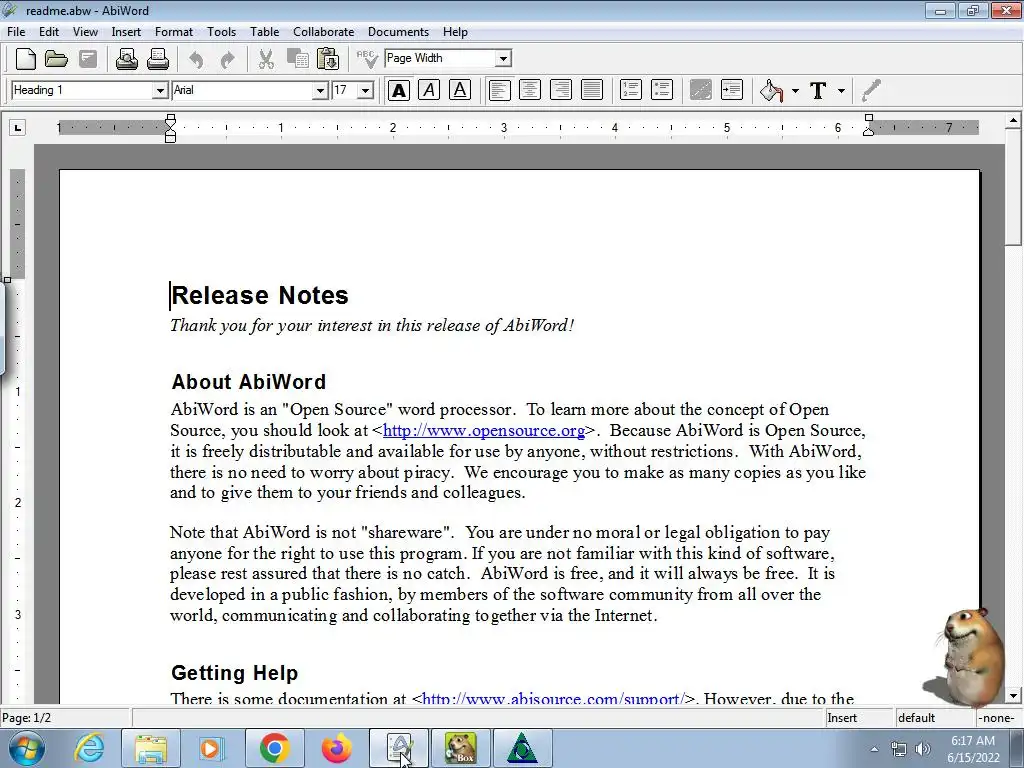Expand the font size 17 dropdown
1024x768 pixels.
tap(366, 91)
